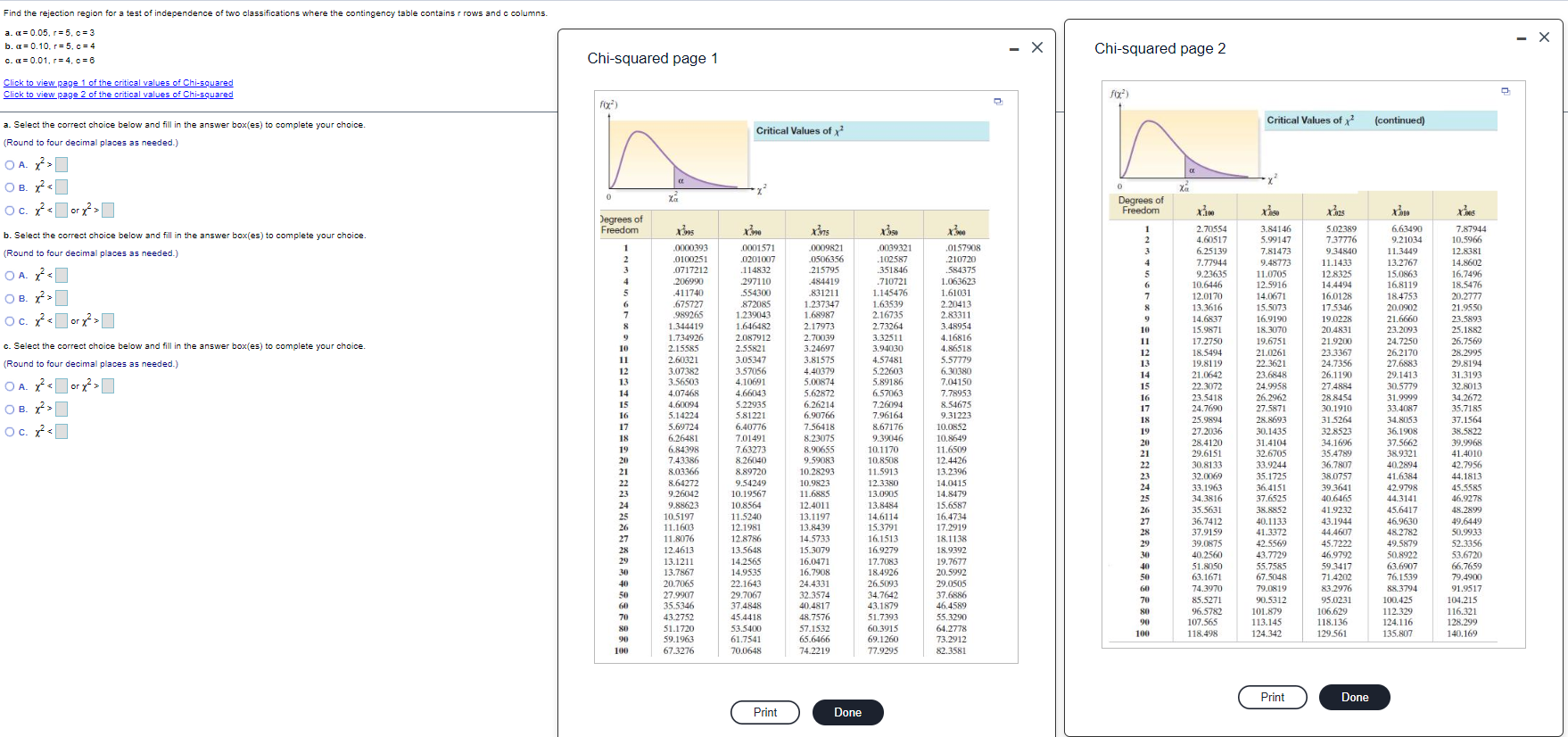Click the answer box for part b option B

[62, 298]
